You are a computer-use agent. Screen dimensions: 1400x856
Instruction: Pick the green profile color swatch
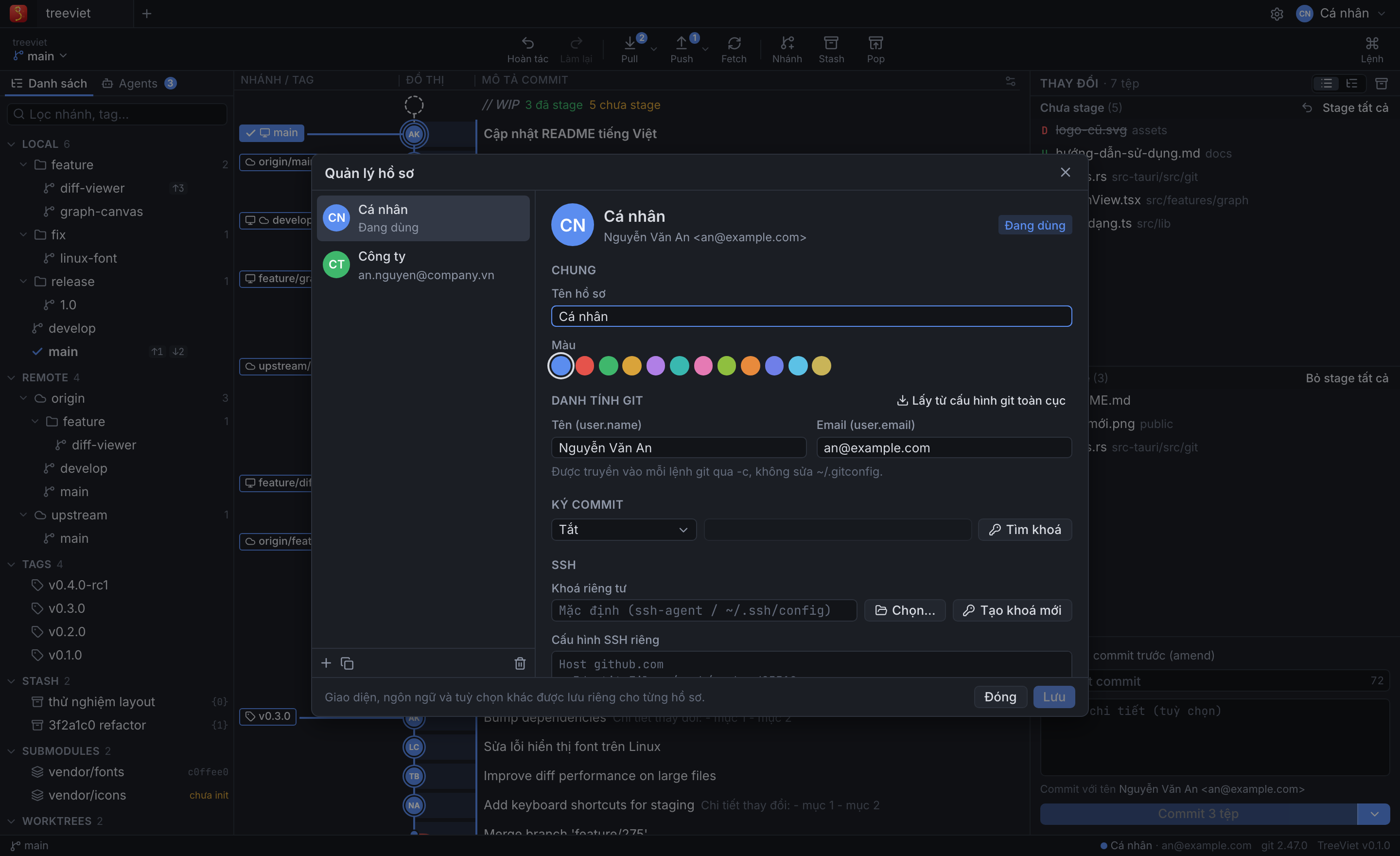609,365
